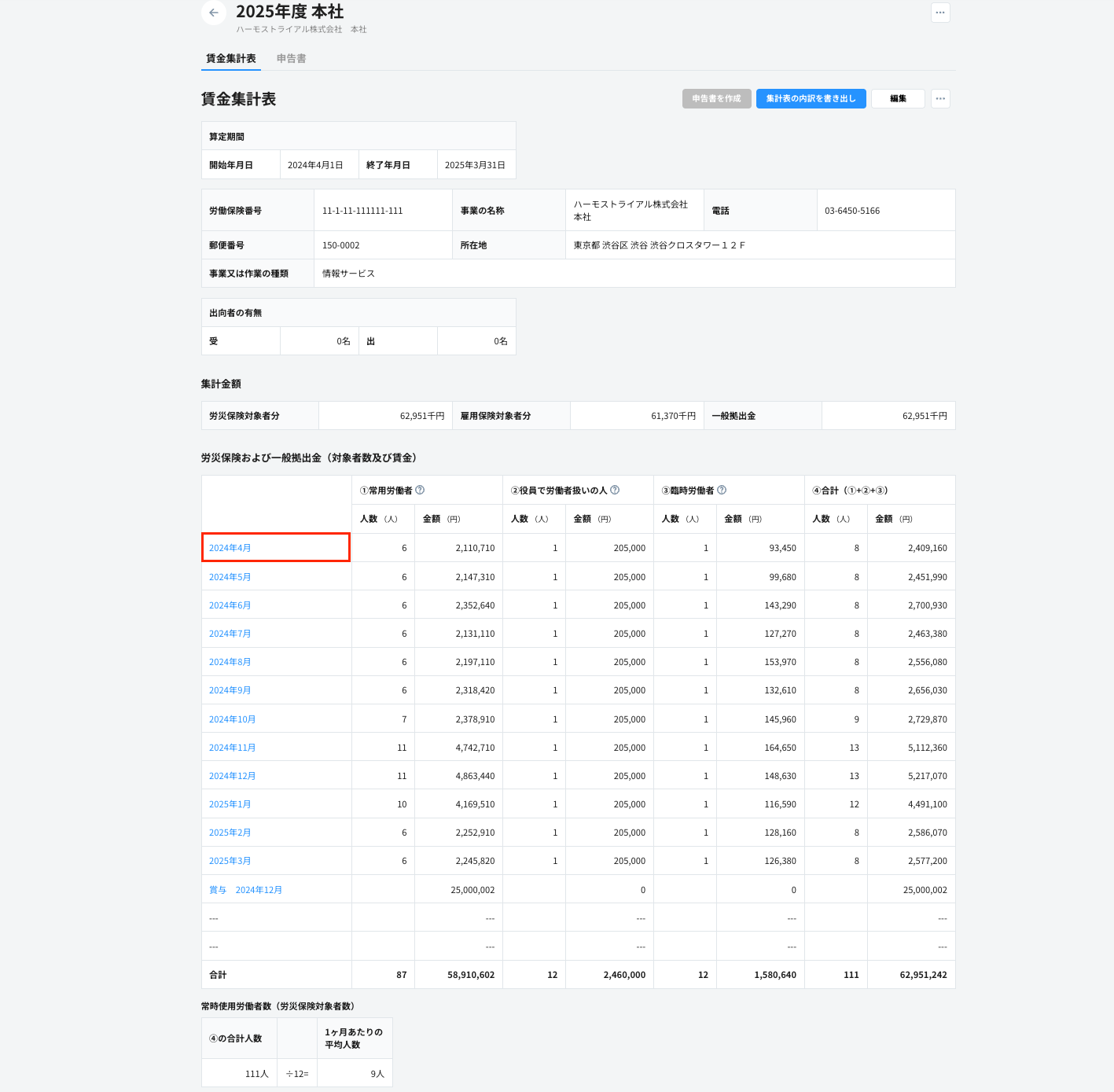Go to 2025年1月 details
Screen dimensions: 1114x1092
[x=230, y=804]
